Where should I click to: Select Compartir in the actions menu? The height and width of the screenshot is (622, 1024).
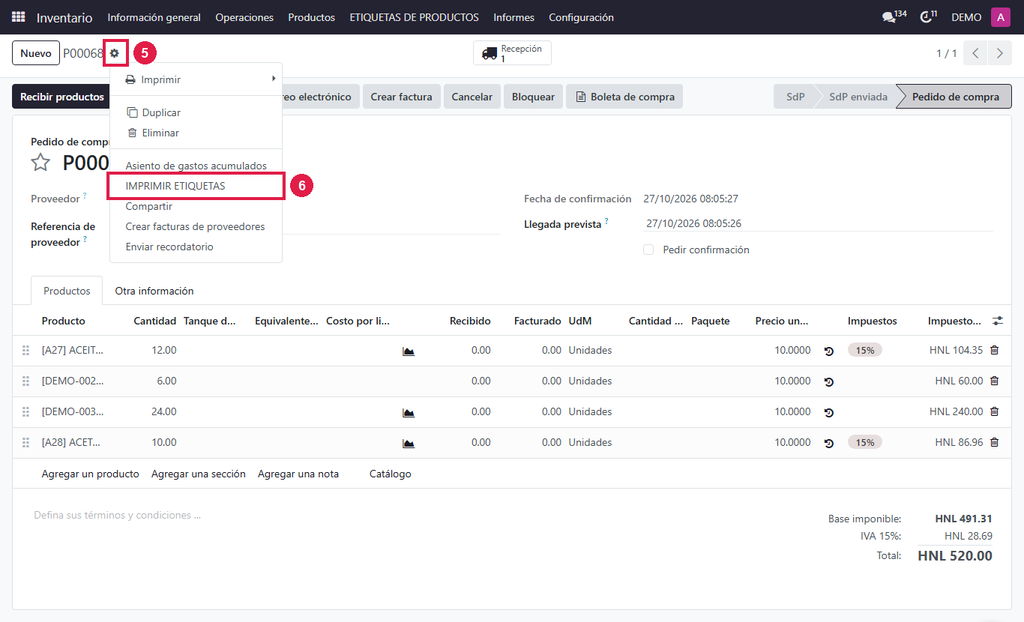[196, 206]
